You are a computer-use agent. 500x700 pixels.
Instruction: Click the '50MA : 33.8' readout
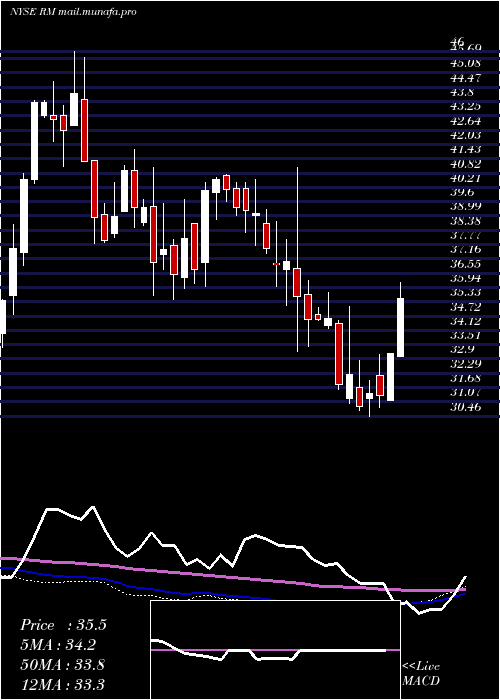pyautogui.click(x=62, y=665)
